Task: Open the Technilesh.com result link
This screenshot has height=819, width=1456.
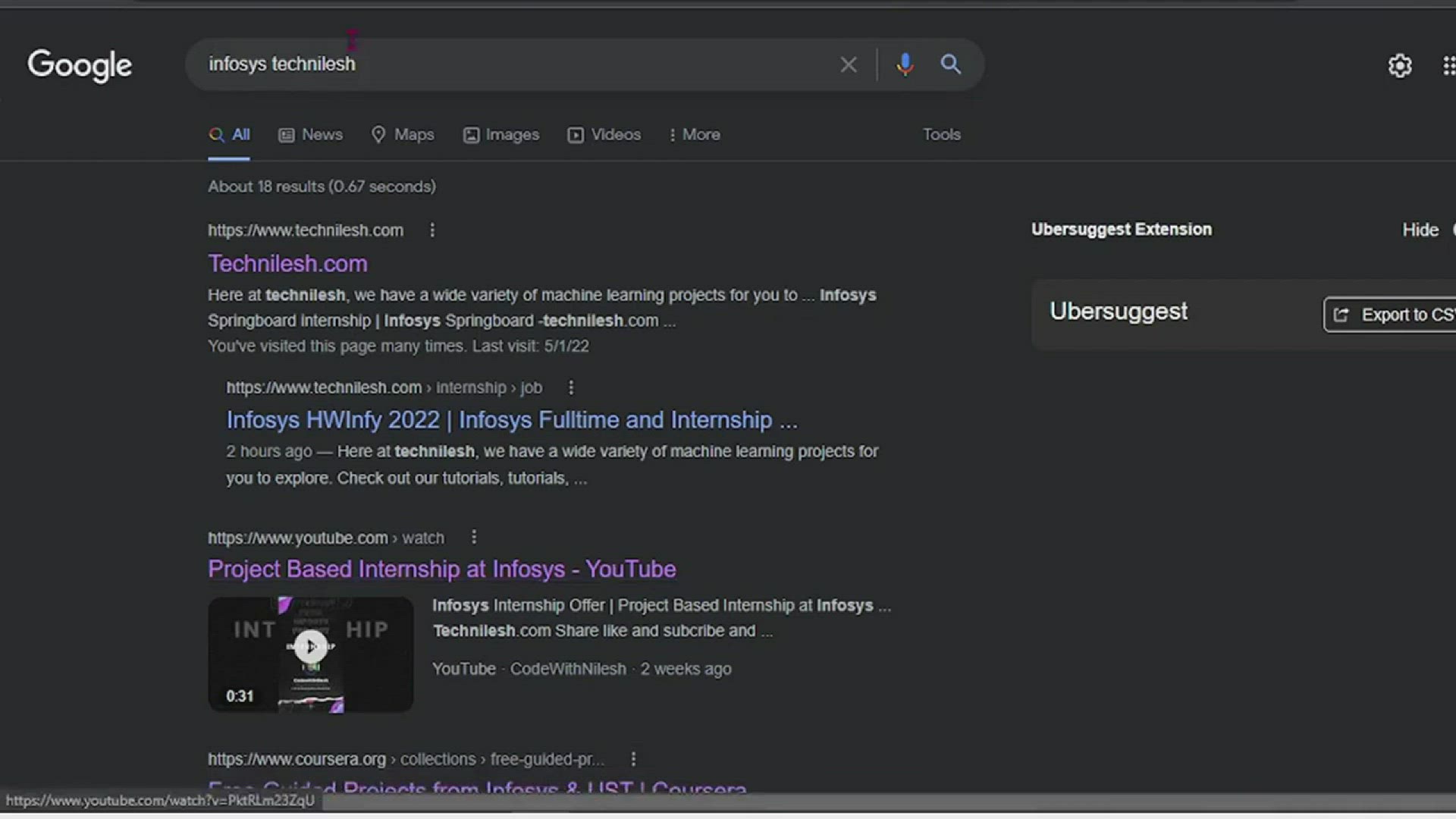Action: 287,263
